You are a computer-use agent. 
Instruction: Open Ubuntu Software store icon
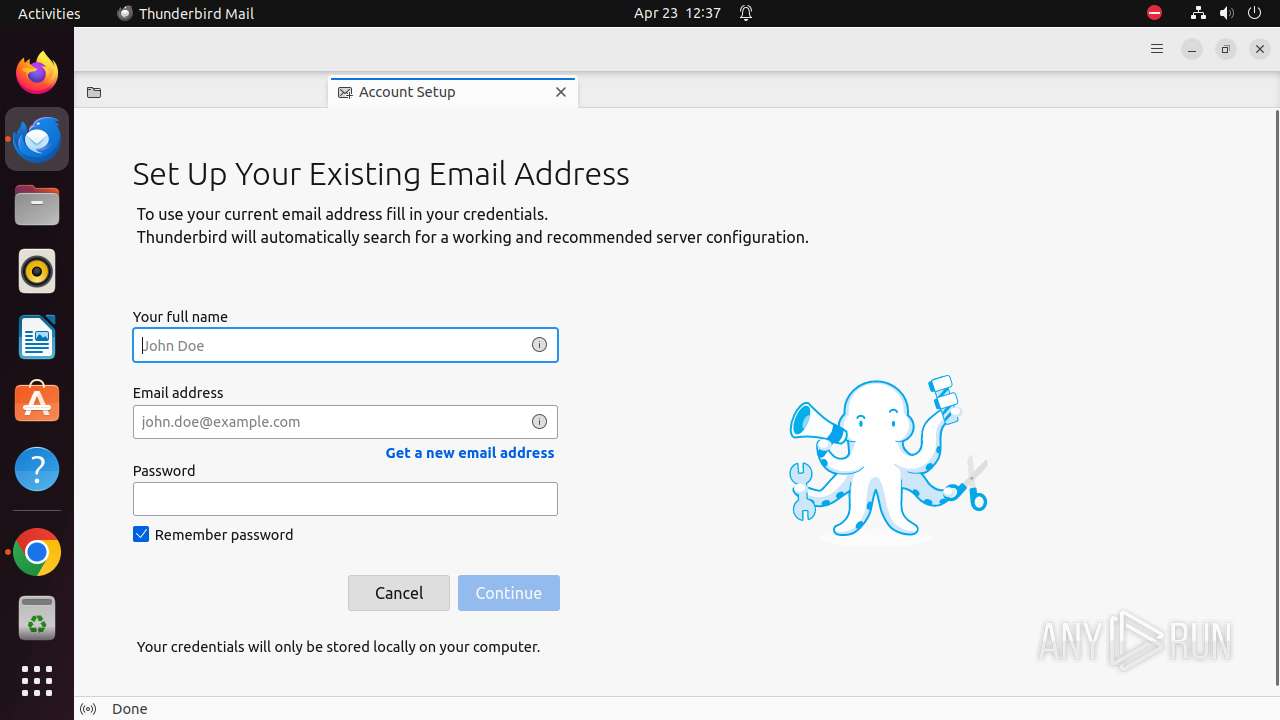[x=37, y=403]
